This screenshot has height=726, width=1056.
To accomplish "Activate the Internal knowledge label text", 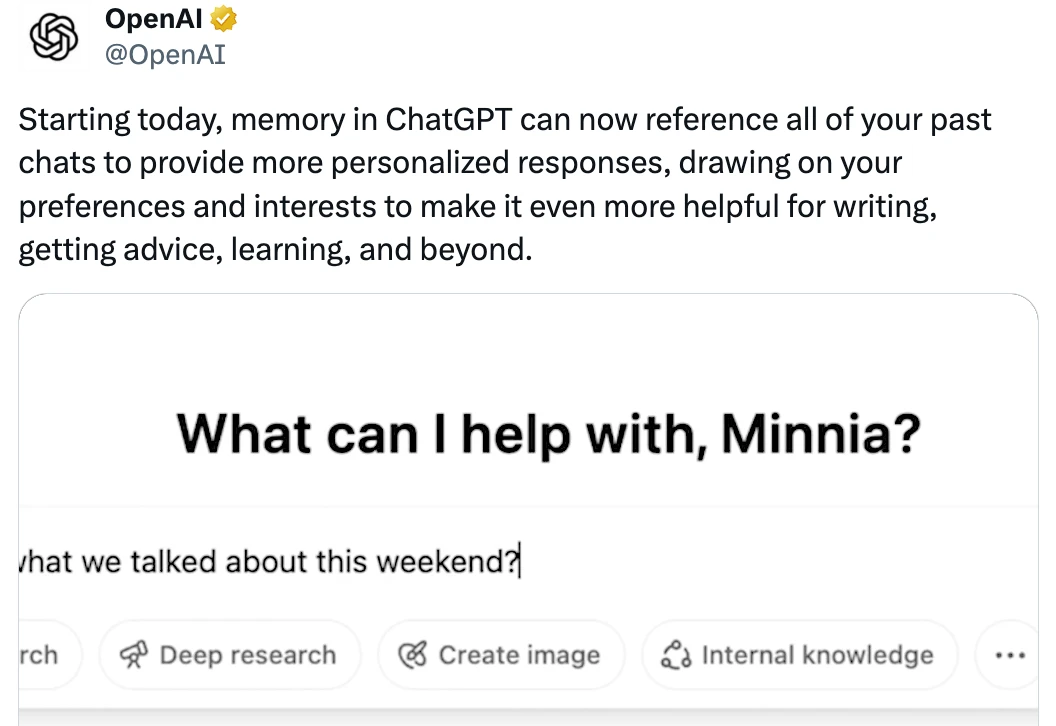I will point(818,655).
